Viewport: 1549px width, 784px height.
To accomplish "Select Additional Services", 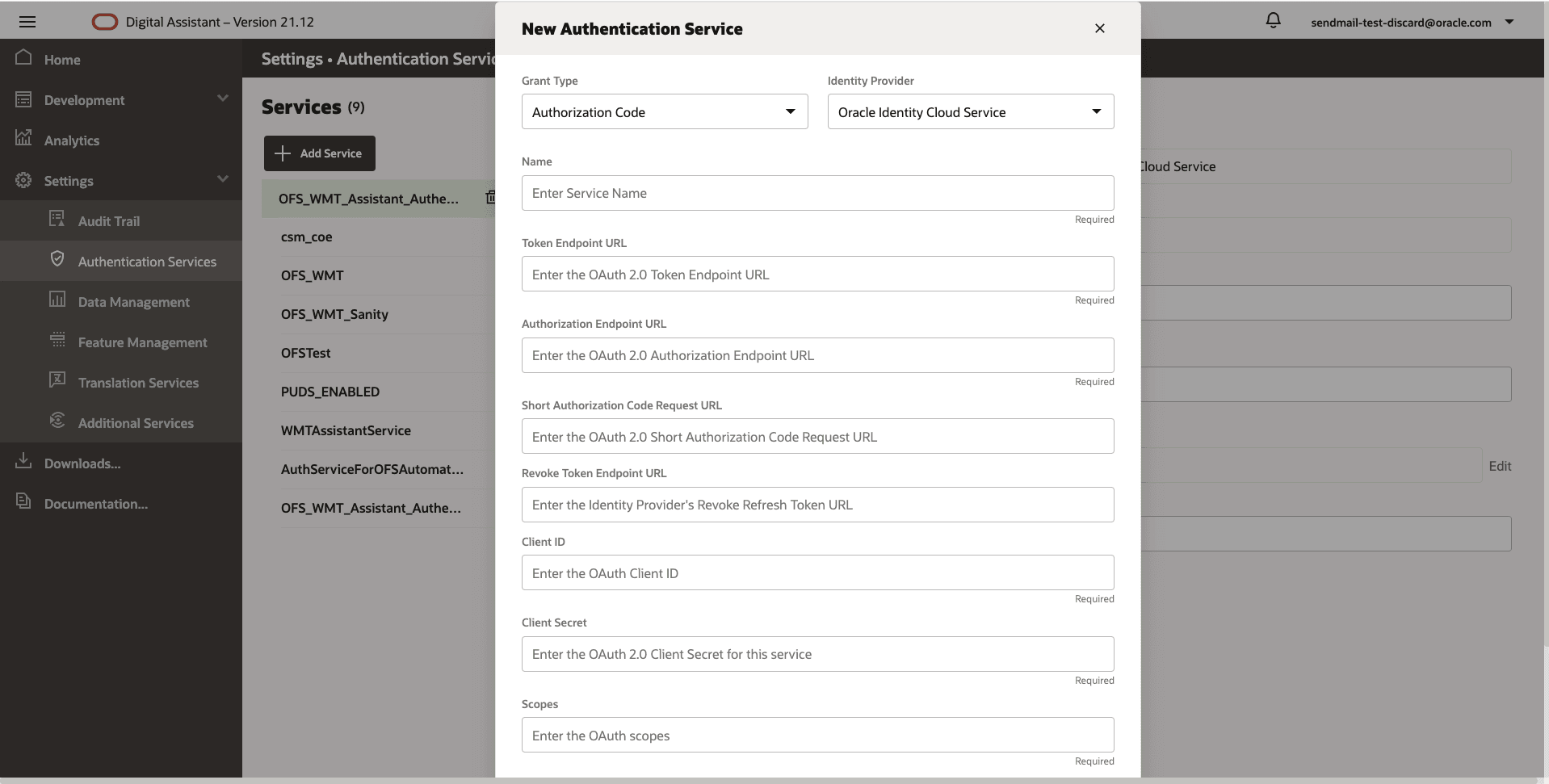I will point(135,422).
